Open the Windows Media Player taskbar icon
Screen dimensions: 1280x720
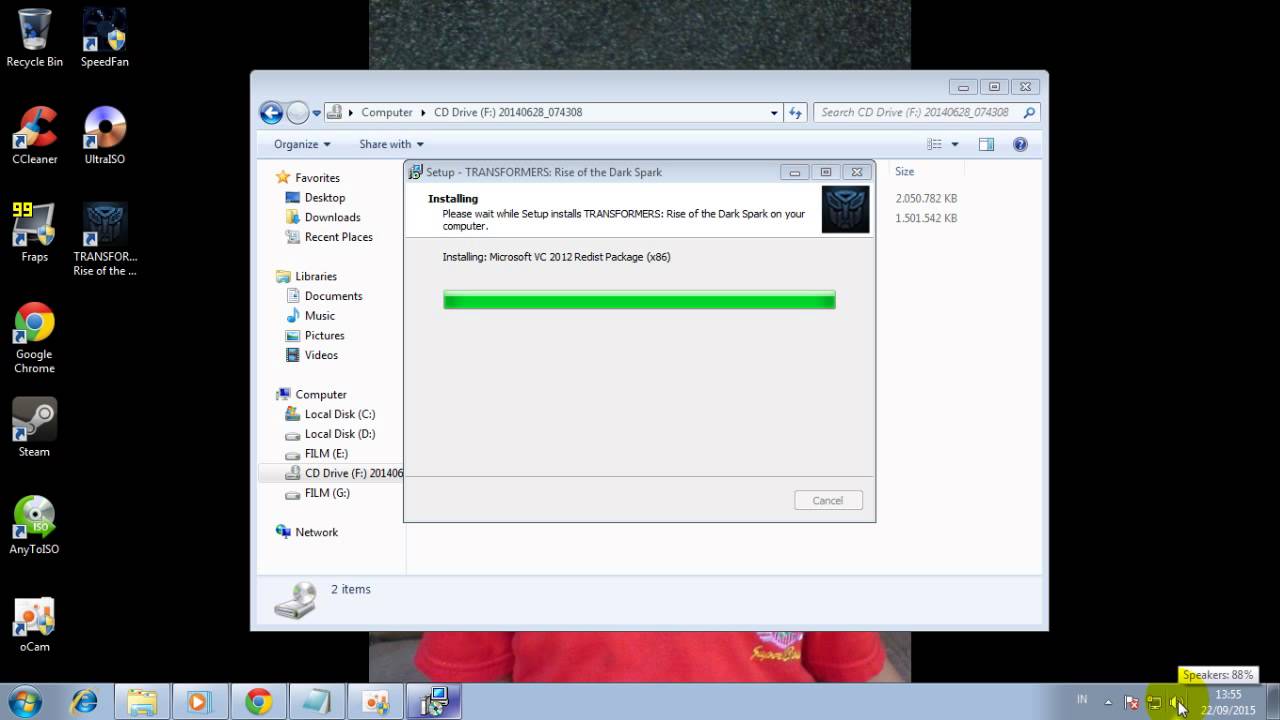pyautogui.click(x=199, y=702)
